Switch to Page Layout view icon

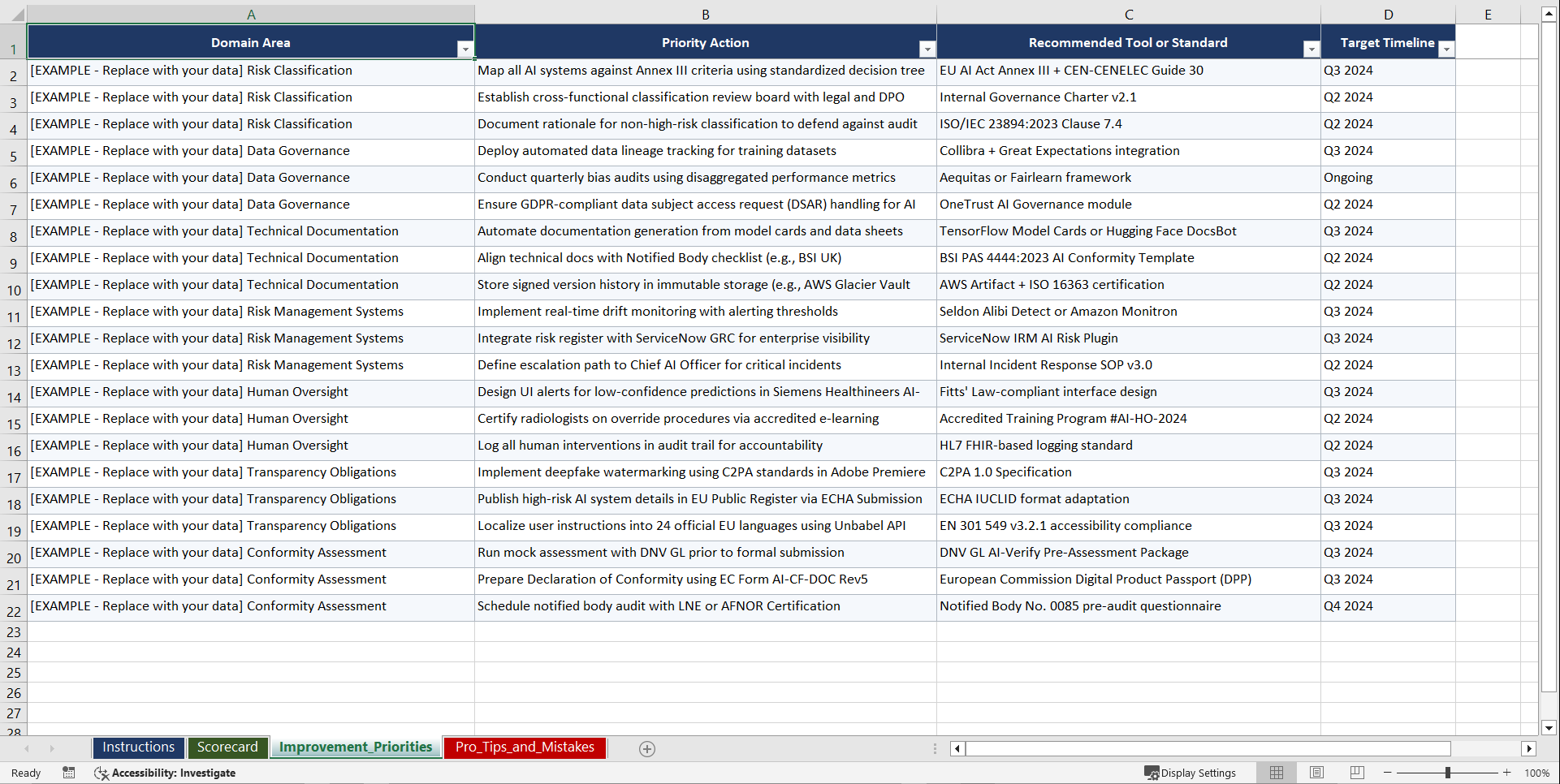tap(1316, 773)
